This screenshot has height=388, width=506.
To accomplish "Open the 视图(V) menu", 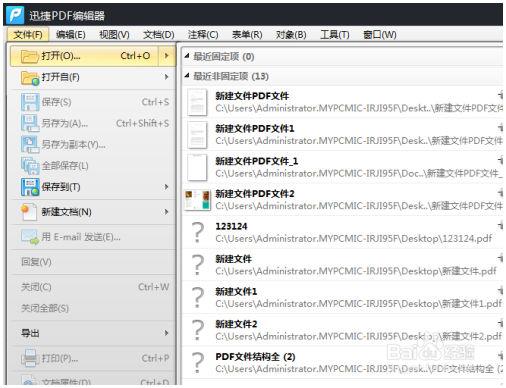I will click(x=114, y=35).
